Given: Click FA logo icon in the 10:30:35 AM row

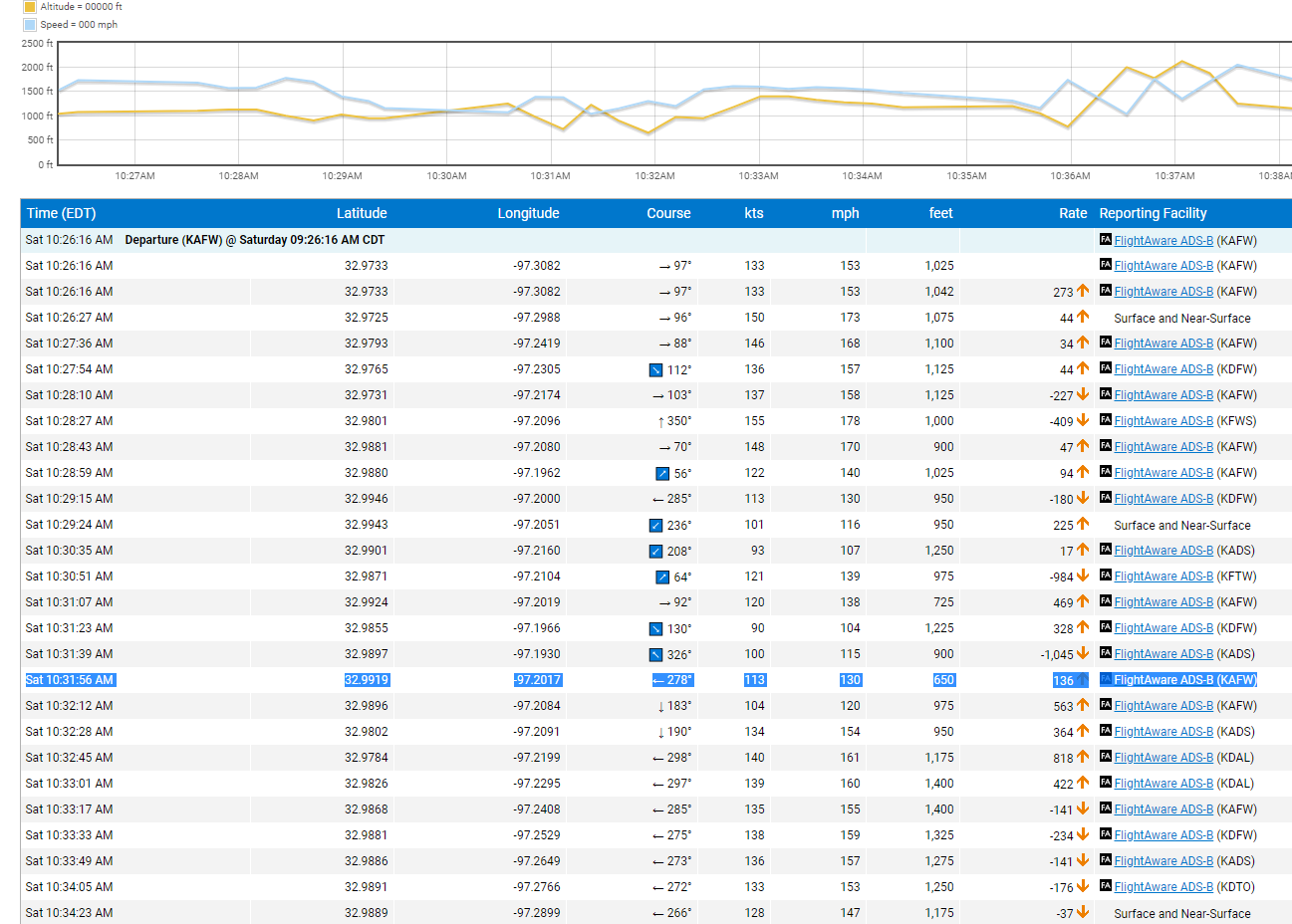Looking at the screenshot, I should click(1106, 550).
